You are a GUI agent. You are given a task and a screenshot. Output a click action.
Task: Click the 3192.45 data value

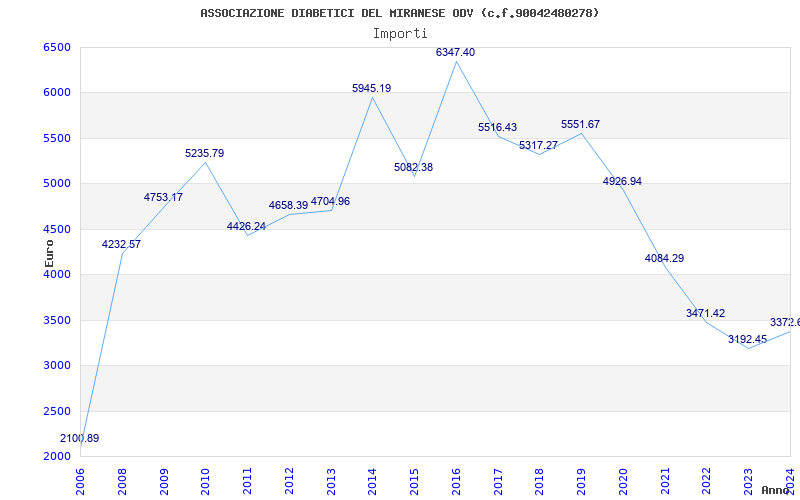747,339
